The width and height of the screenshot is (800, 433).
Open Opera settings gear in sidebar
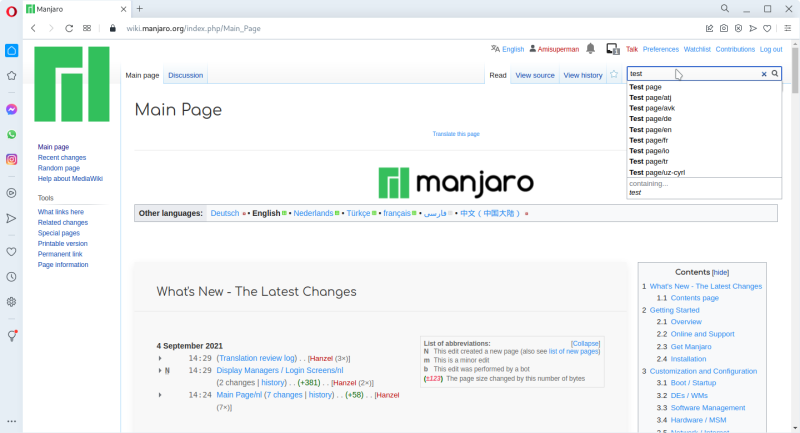tap(11, 301)
